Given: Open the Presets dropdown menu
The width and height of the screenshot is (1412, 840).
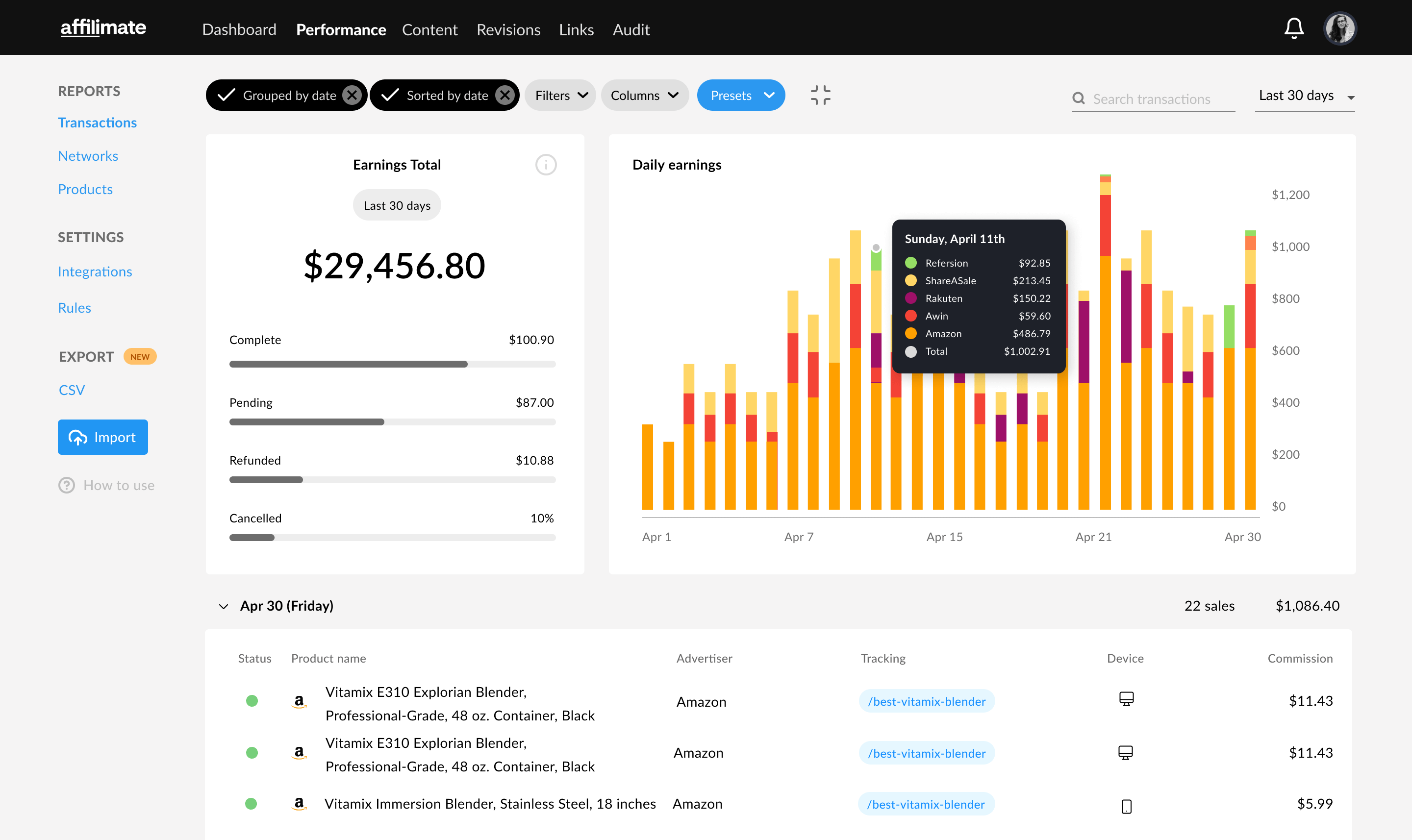Looking at the screenshot, I should (741, 94).
